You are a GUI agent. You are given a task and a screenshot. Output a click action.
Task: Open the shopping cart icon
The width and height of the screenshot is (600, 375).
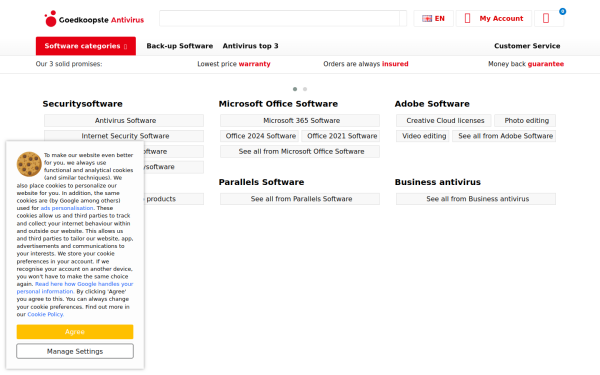tap(548, 18)
